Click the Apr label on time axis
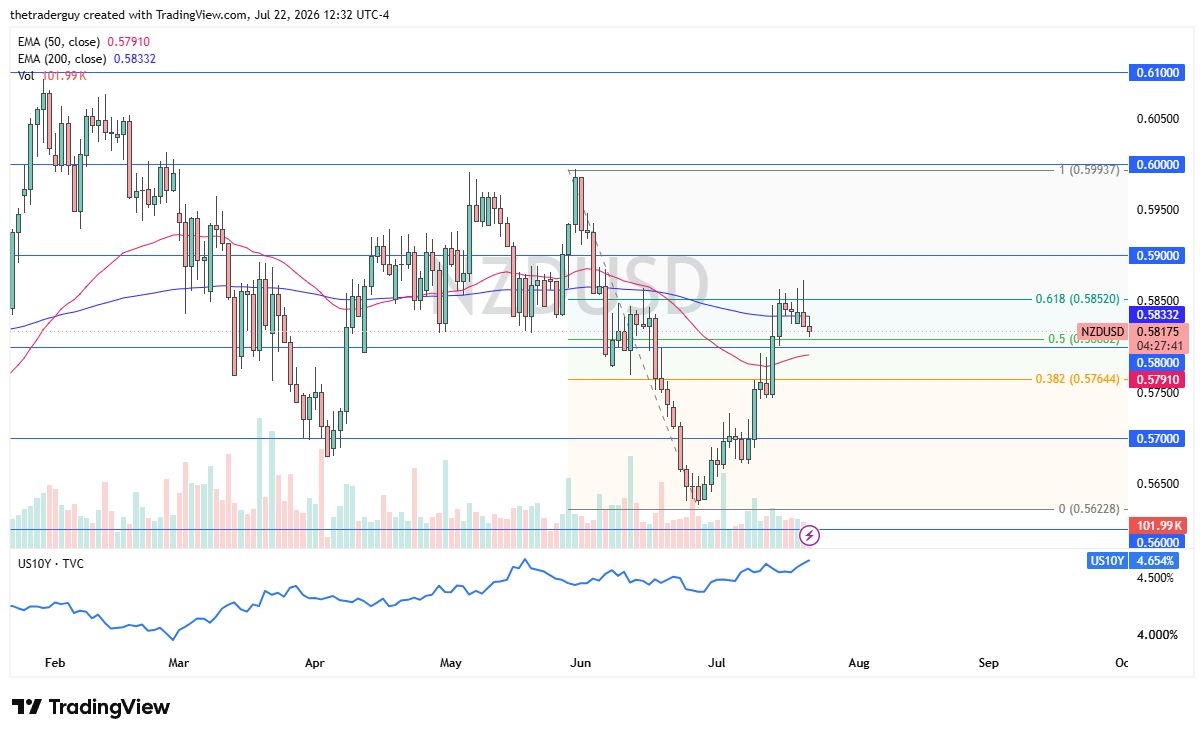The height and width of the screenshot is (737, 1204). pos(315,662)
